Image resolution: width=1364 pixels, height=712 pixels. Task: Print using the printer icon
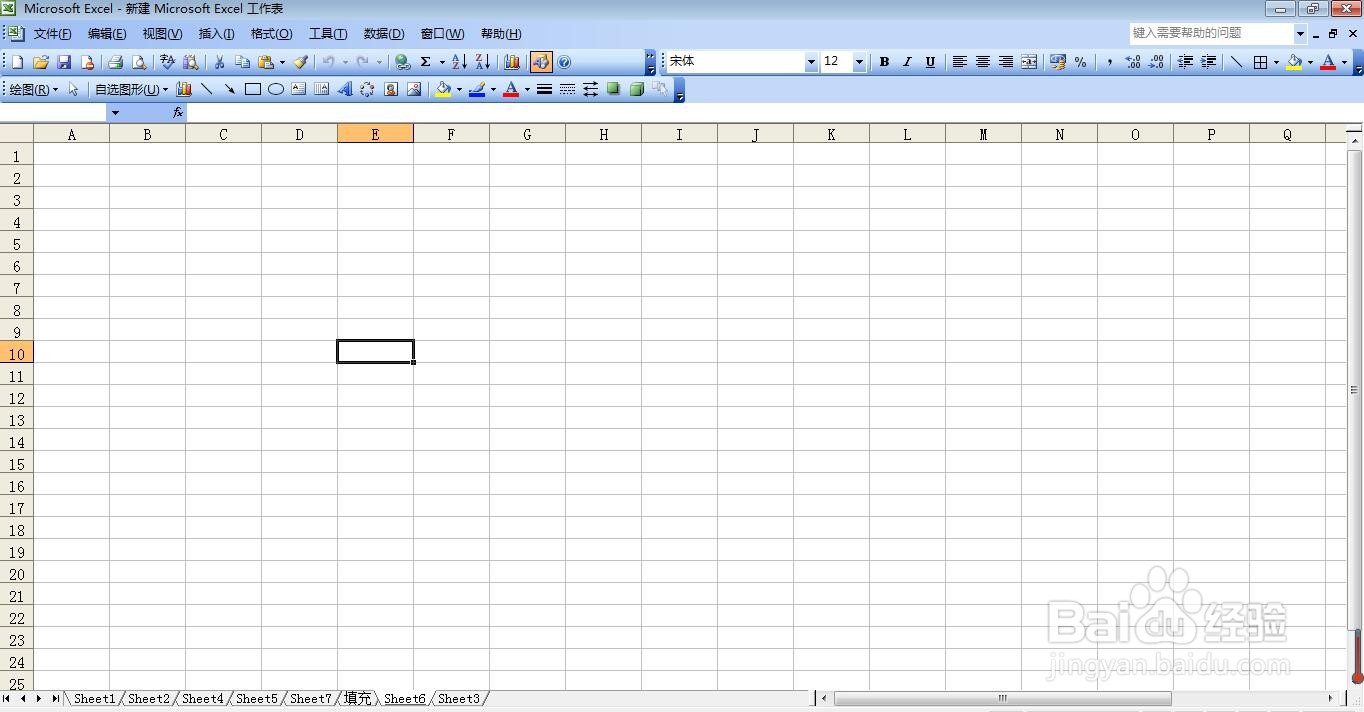tap(115, 62)
